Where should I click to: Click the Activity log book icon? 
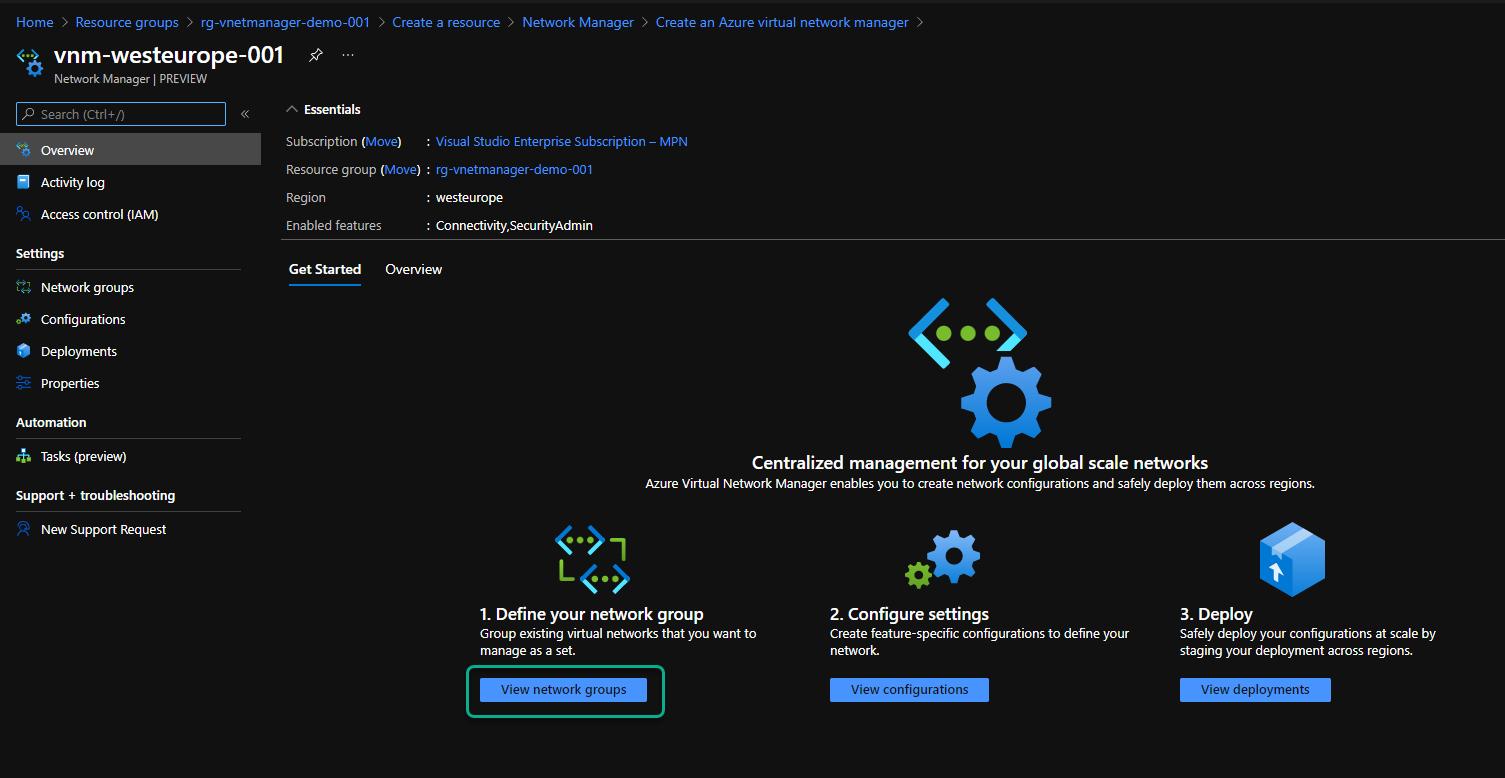(x=24, y=182)
